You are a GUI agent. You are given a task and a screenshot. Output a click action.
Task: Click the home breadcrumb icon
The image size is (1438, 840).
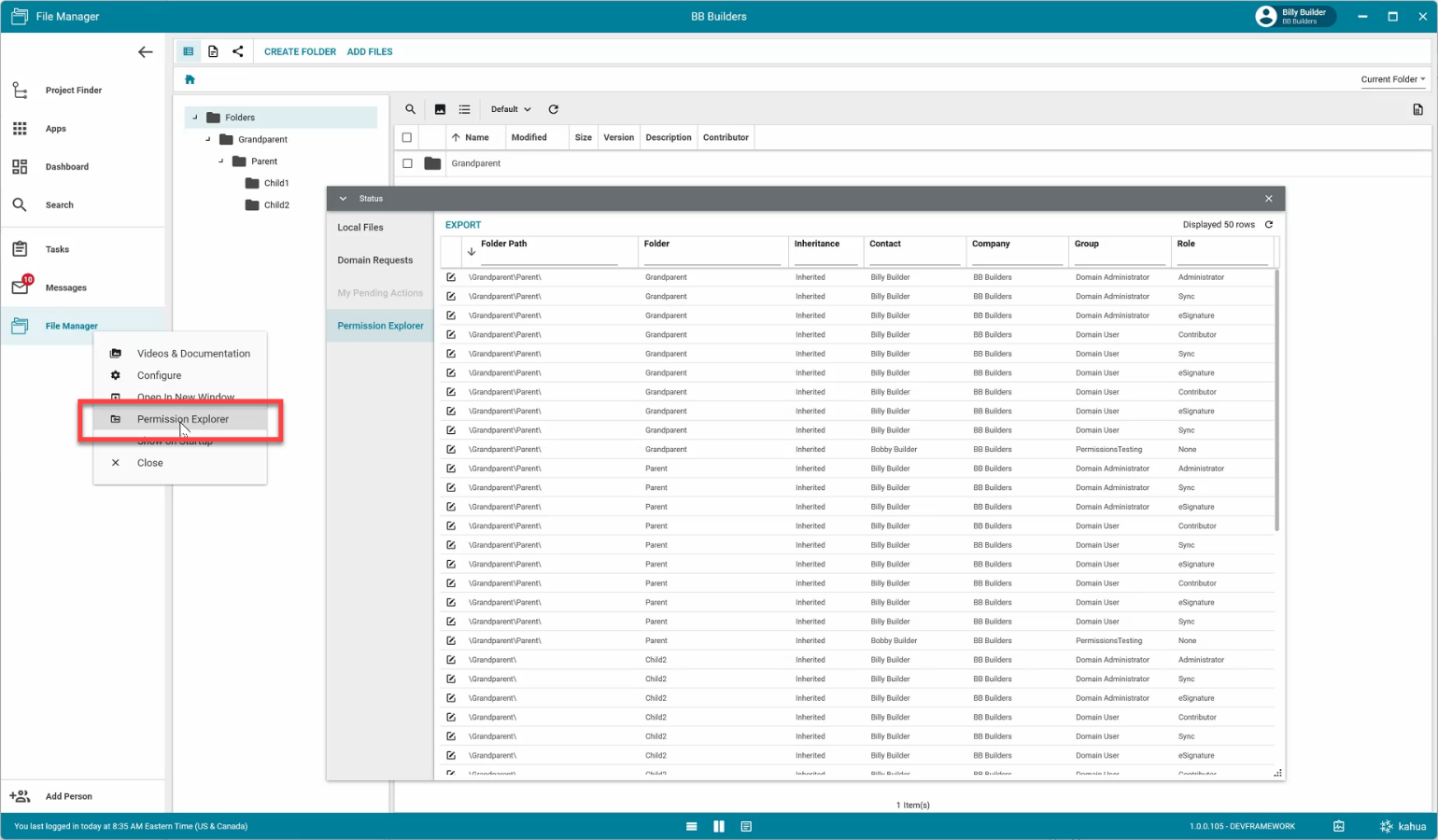click(x=190, y=79)
